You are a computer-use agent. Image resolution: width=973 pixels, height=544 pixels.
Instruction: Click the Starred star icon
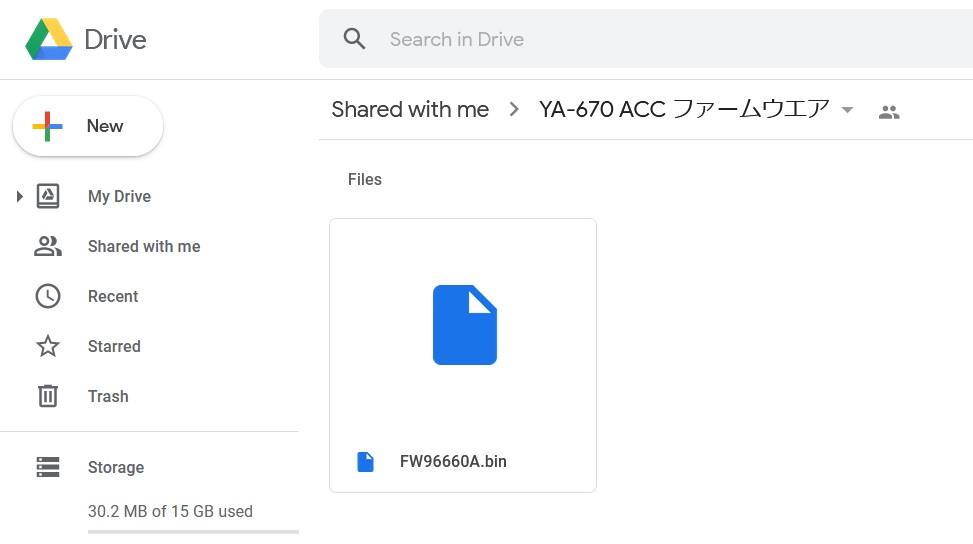tap(48, 346)
